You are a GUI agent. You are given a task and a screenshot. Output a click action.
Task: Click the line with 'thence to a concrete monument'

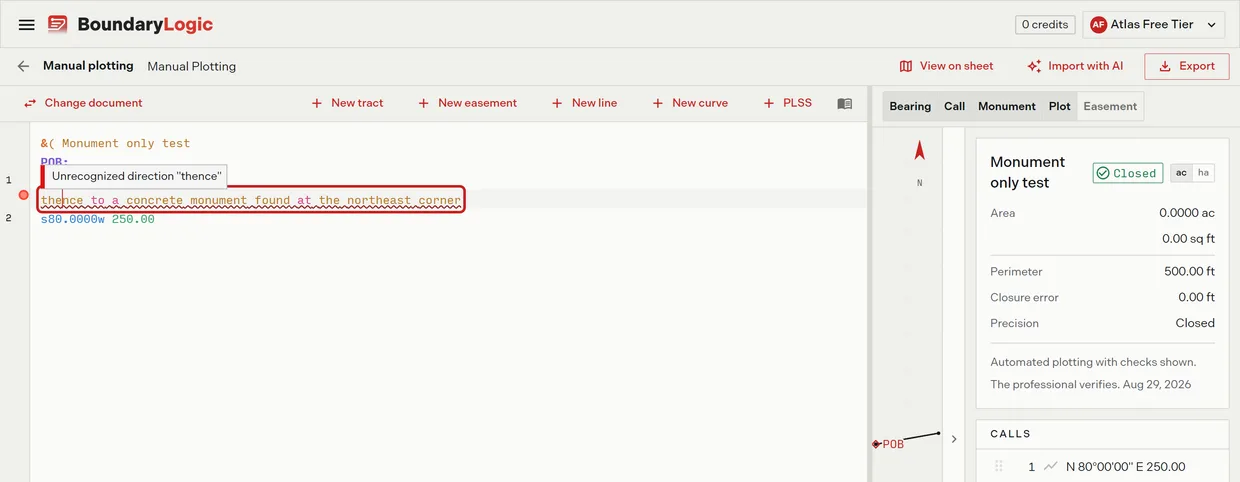coord(251,200)
